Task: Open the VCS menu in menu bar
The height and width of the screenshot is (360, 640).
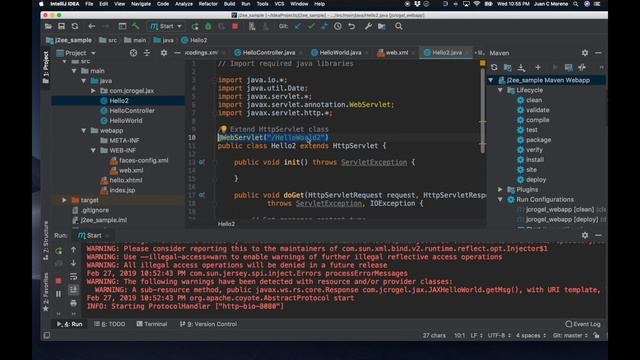Action: tap(279, 4)
